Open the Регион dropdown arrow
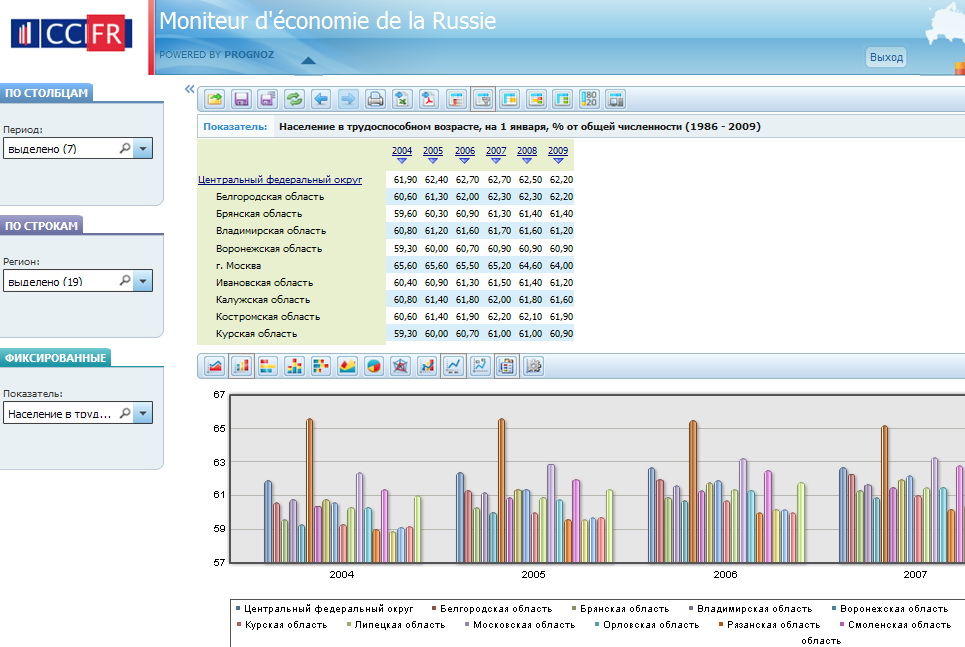Viewport: 965px width, 647px height. 143,282
